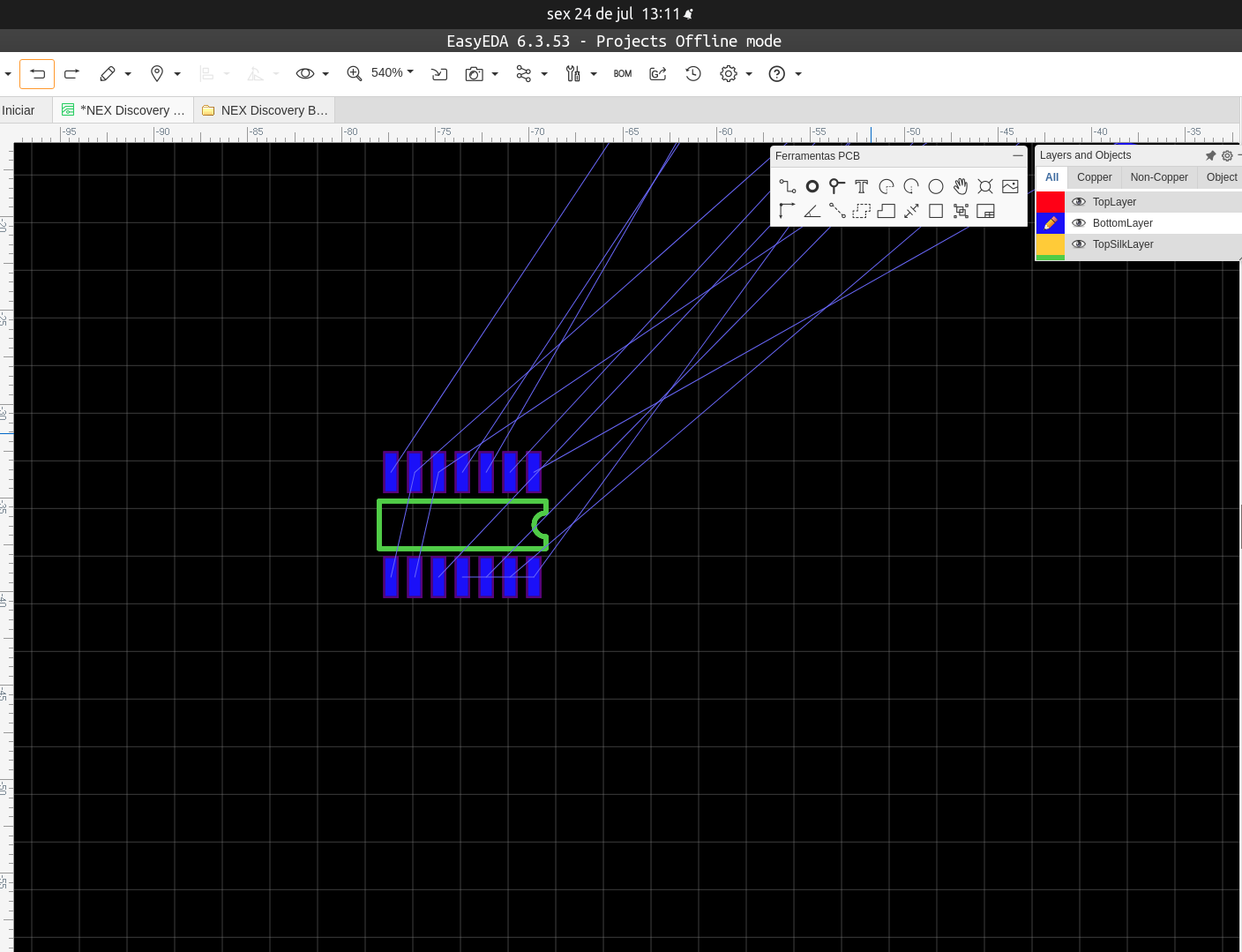Select the Dimension measure tool
The height and width of the screenshot is (952, 1242).
click(x=911, y=211)
